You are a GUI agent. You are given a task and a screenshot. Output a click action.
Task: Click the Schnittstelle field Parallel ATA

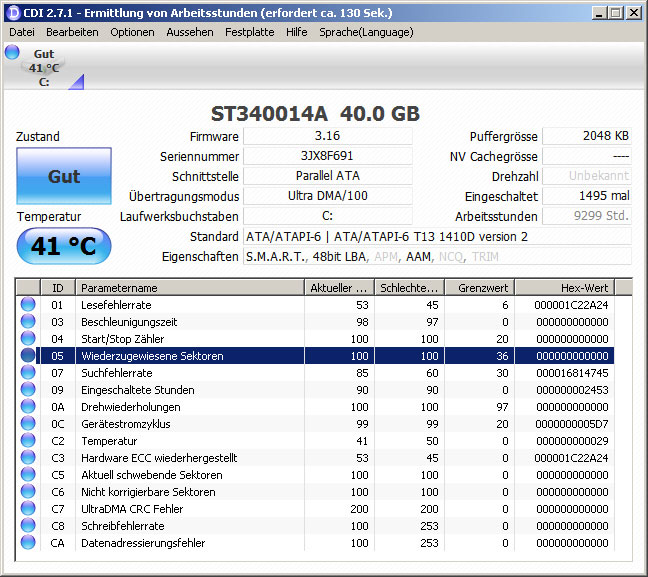tap(328, 176)
